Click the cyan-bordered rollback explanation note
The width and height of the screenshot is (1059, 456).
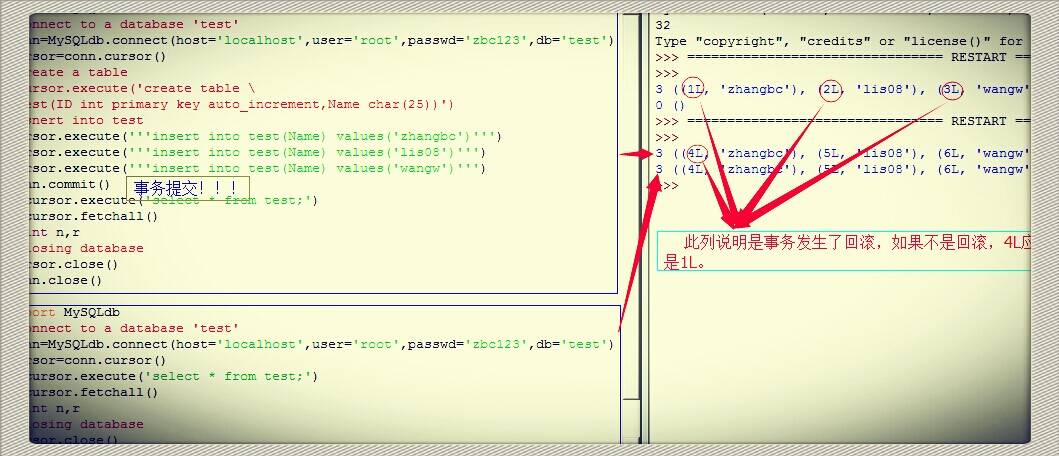pyautogui.click(x=843, y=253)
